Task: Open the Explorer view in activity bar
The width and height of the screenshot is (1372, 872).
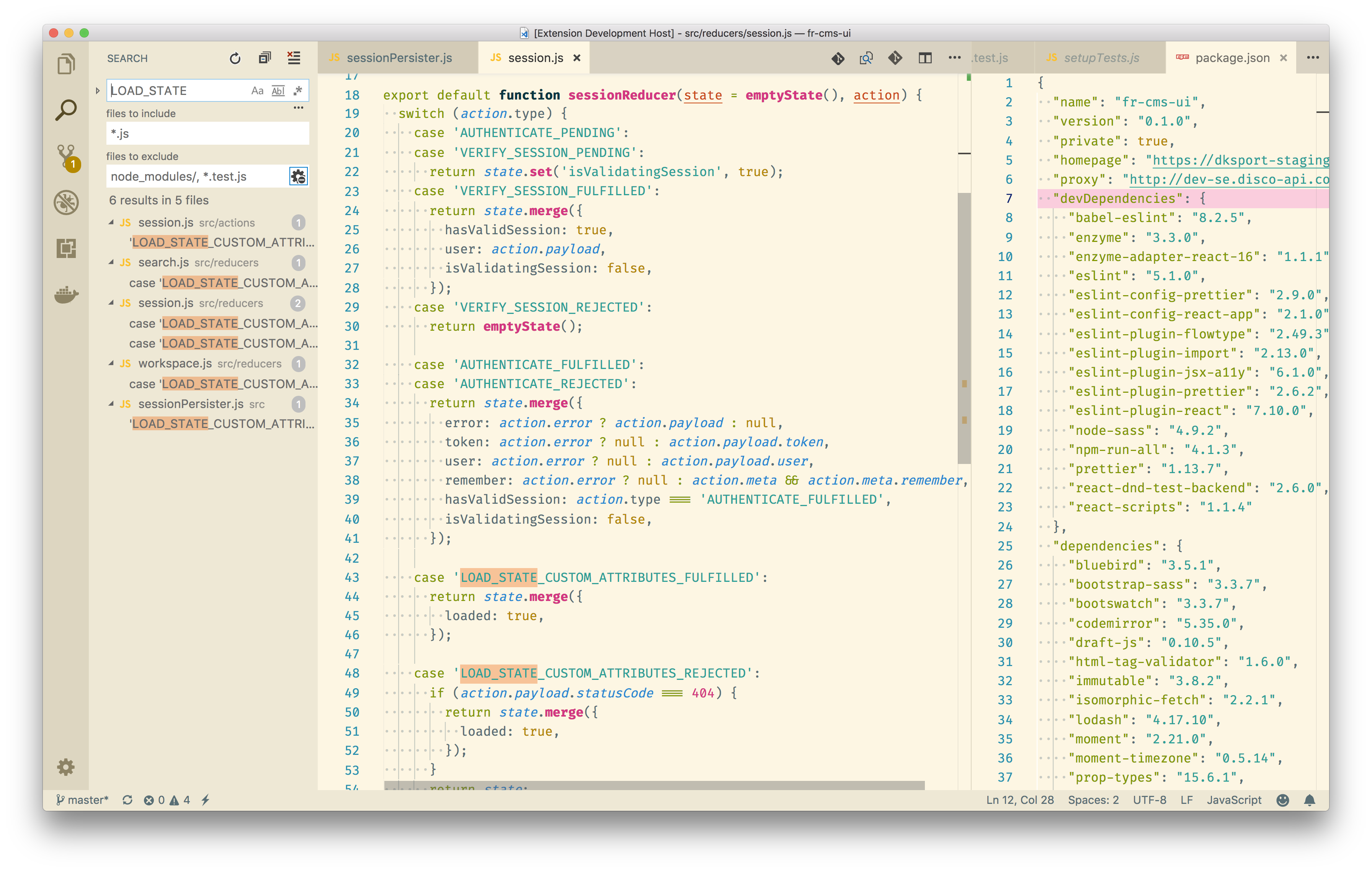Action: (x=66, y=64)
